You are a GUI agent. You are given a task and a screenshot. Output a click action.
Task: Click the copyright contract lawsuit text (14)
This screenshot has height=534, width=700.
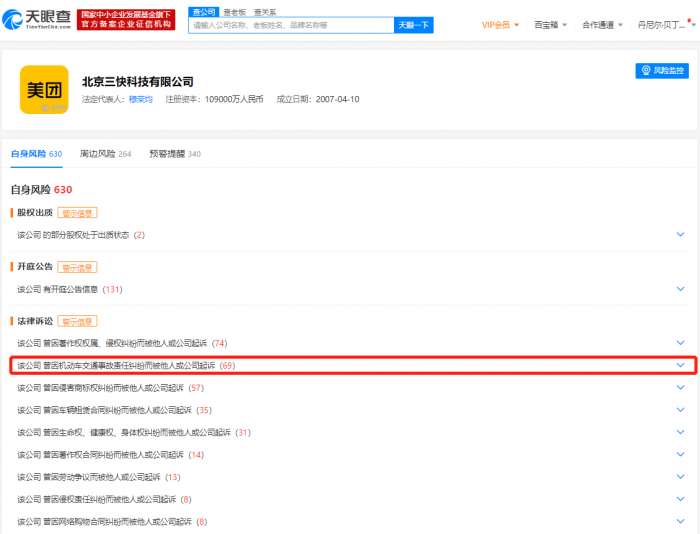(110, 455)
